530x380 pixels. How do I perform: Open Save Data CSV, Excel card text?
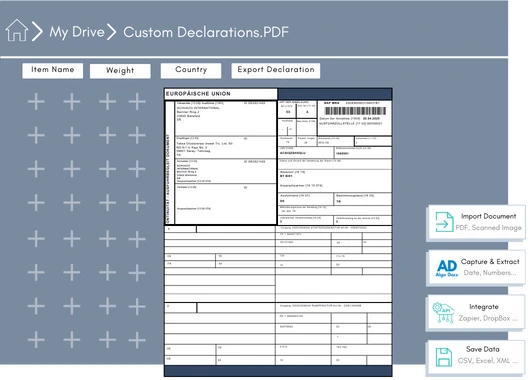[487, 355]
